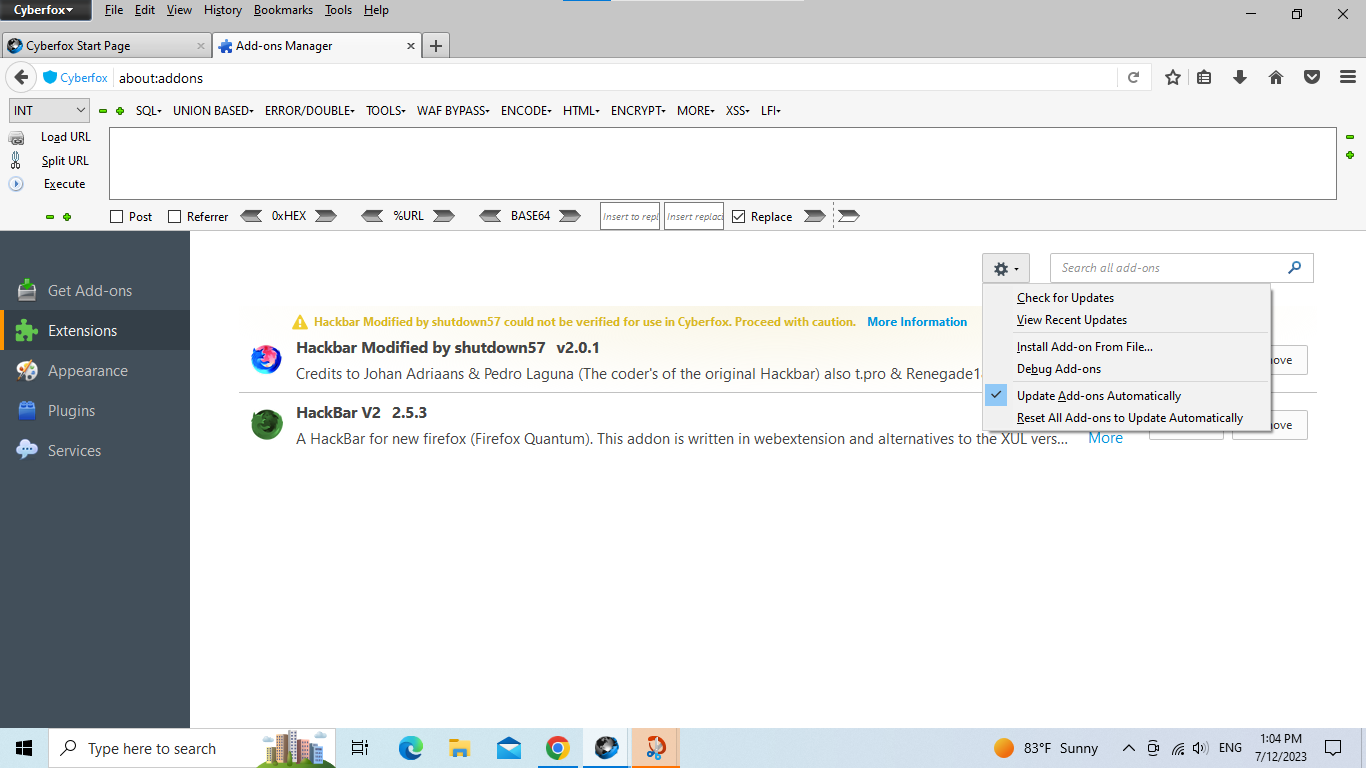Screen dimensions: 1366x768
Task: Open the INT type dropdown
Action: click(x=49, y=111)
